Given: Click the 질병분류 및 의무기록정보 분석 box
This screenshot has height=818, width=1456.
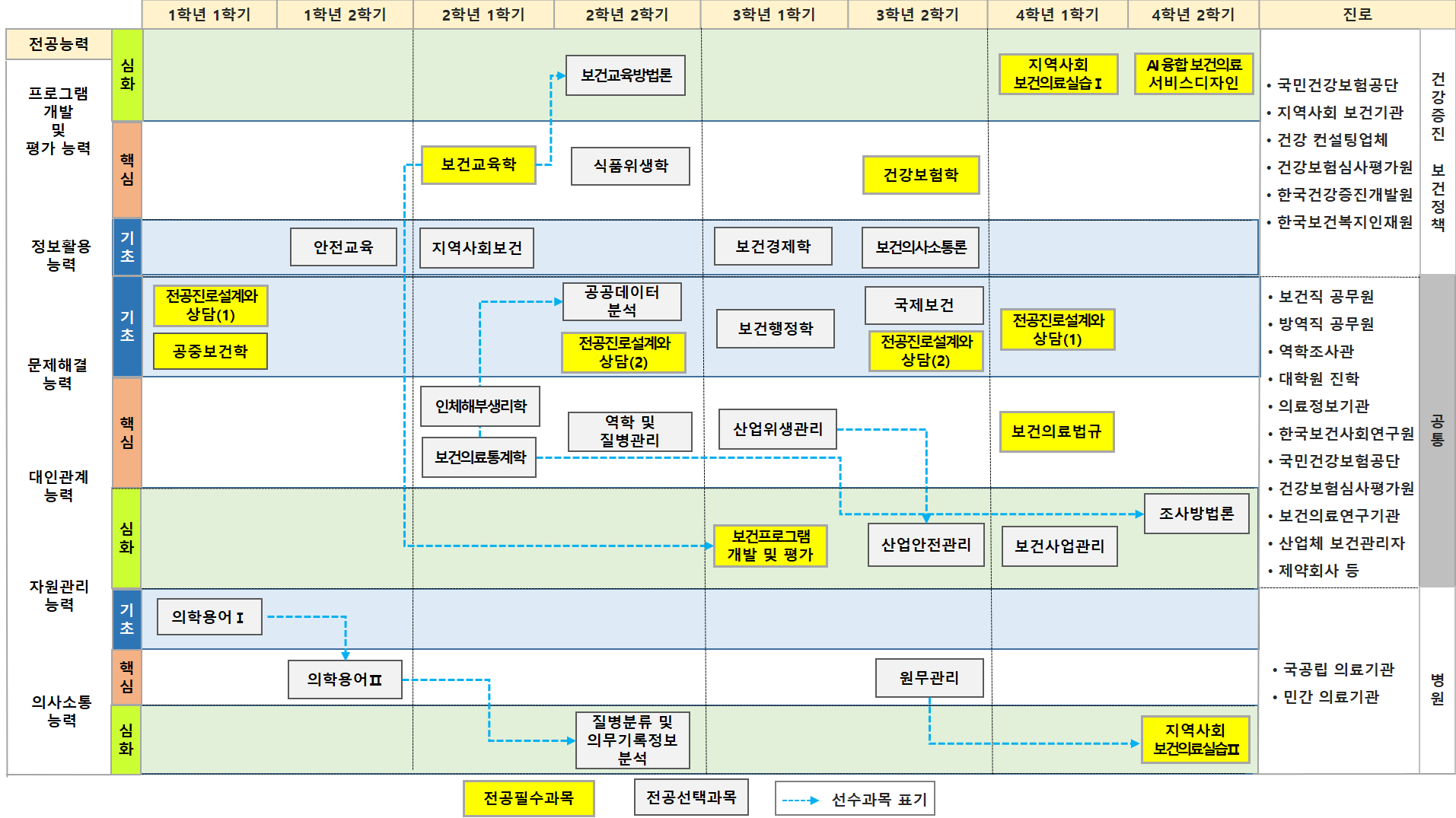Looking at the screenshot, I should (x=632, y=740).
